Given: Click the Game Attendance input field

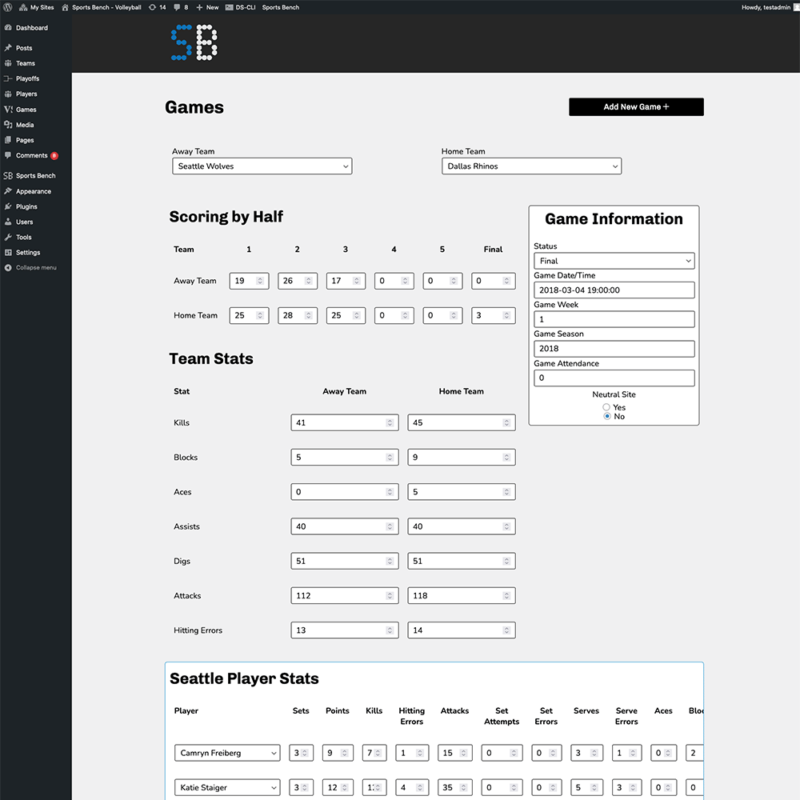Looking at the screenshot, I should point(614,378).
